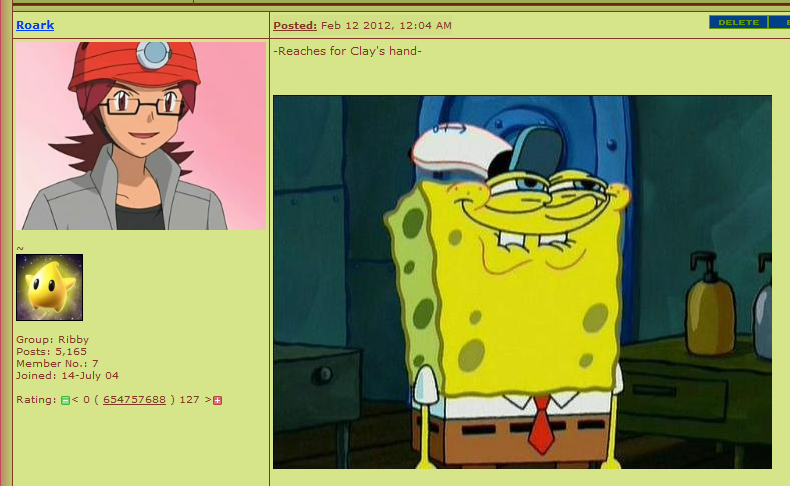Open the Roark username link
The width and height of the screenshot is (790, 486).
pyautogui.click(x=35, y=25)
